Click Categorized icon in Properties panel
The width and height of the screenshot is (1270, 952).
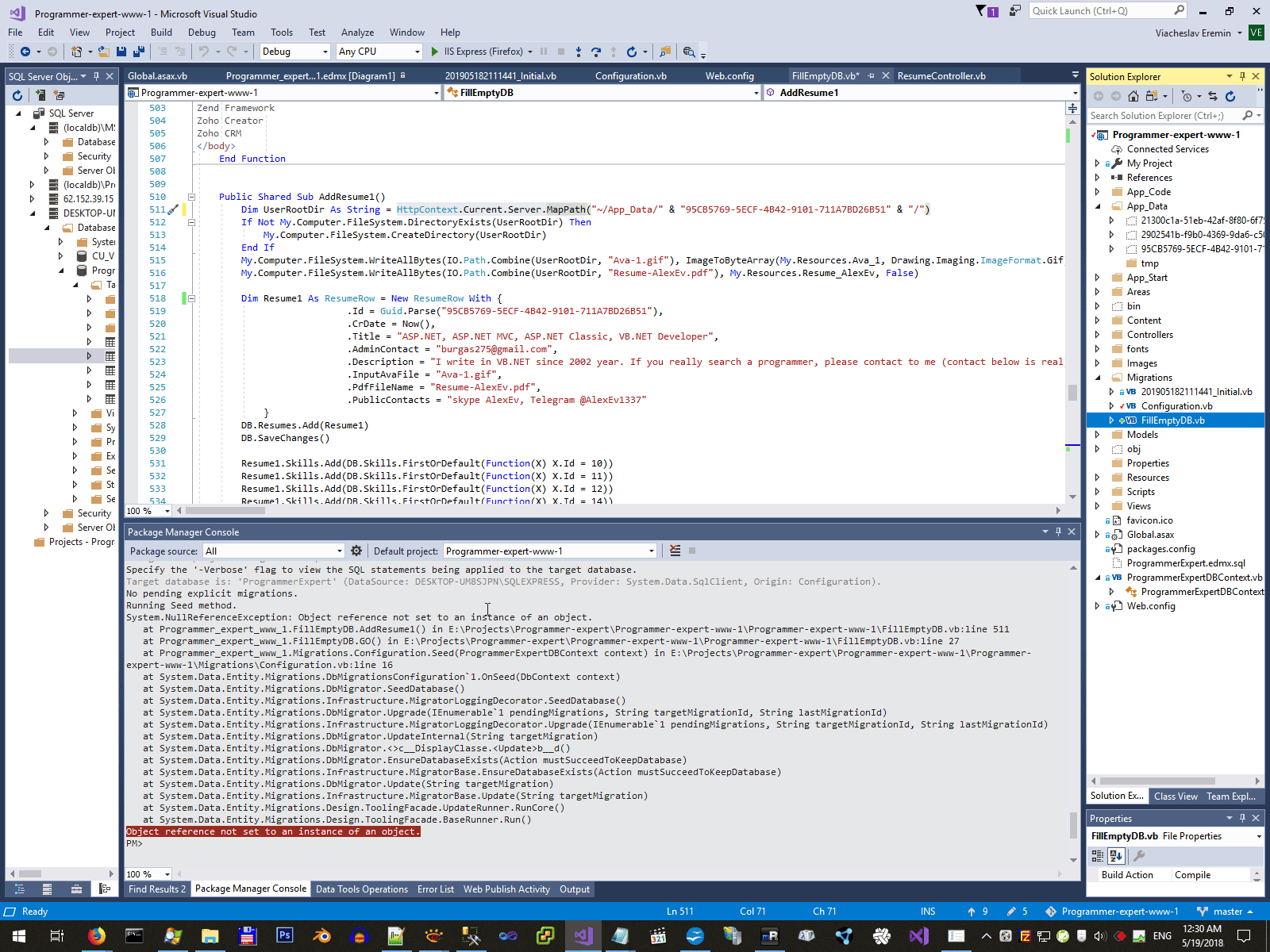click(1098, 855)
